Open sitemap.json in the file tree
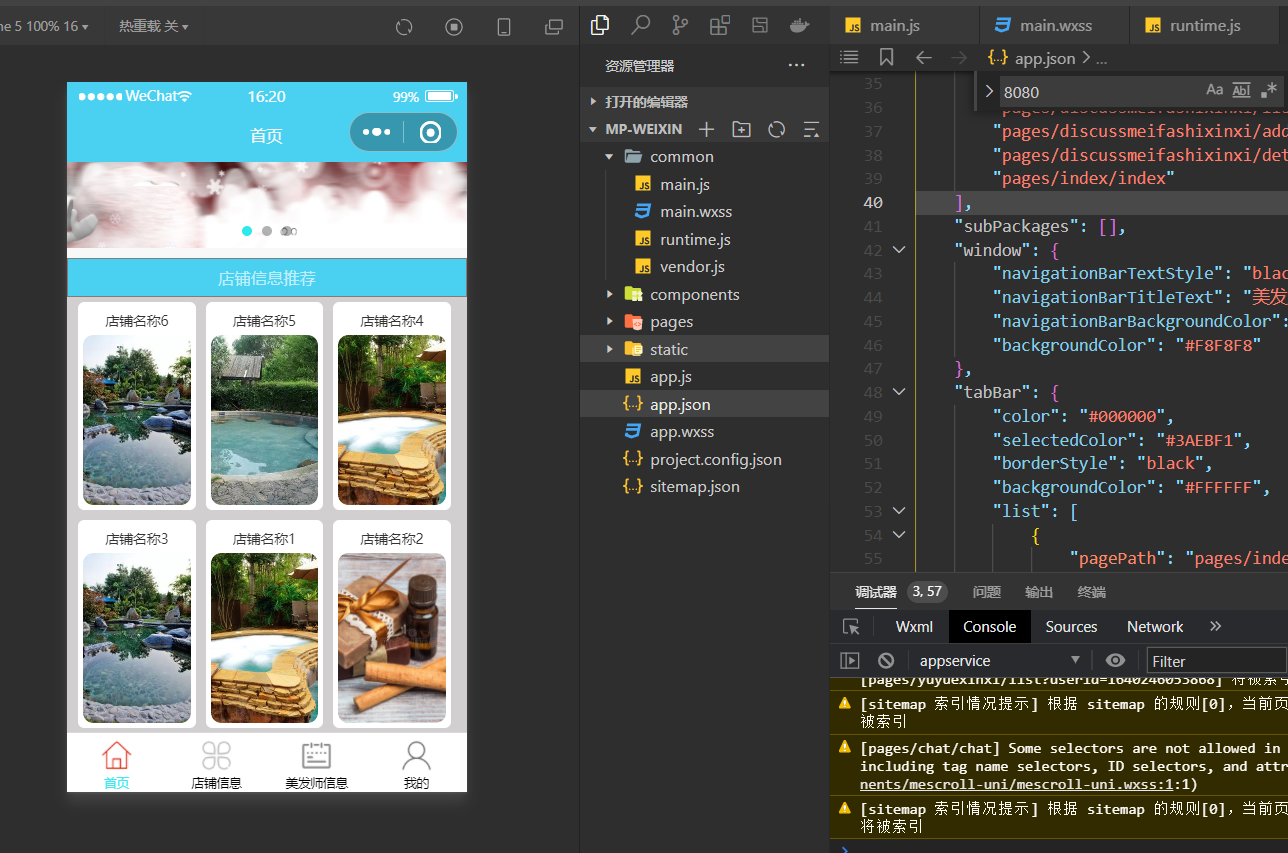This screenshot has height=853, width=1288. [695, 487]
